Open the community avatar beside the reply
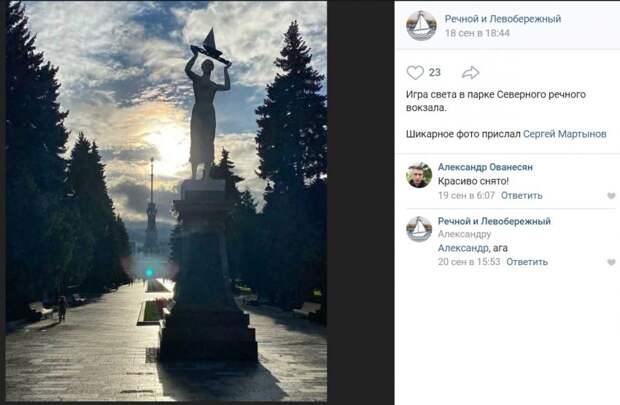Viewport: 620px width, 405px height. pos(419,229)
